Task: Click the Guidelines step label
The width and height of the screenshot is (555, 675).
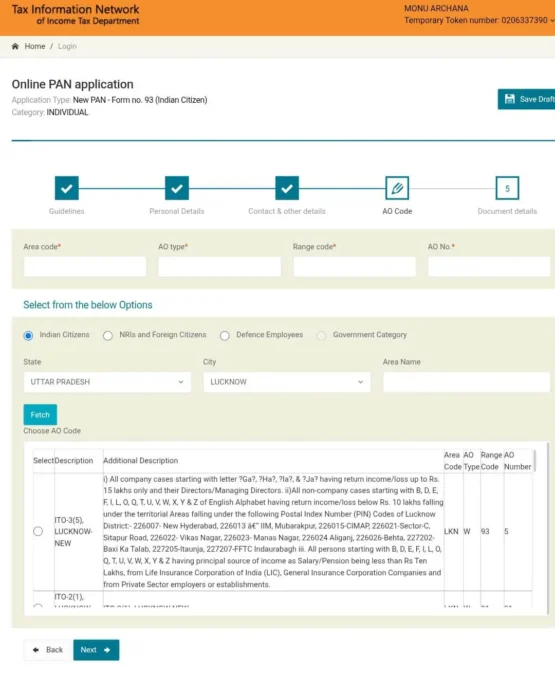Action: pos(67,211)
